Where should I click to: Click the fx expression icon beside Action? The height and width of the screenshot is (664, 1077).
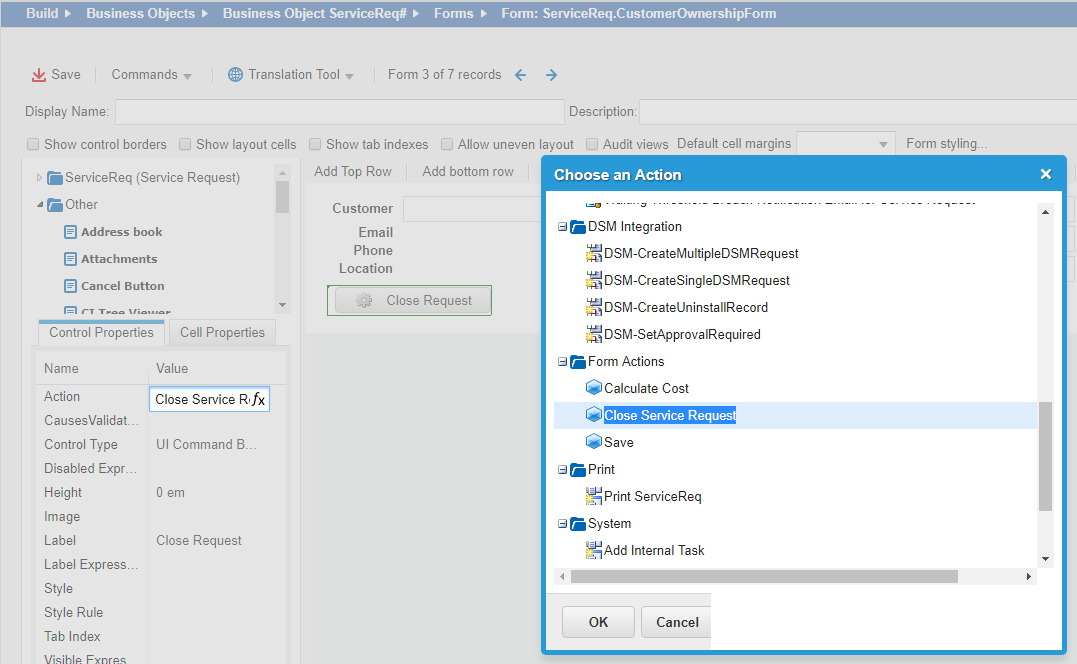tap(258, 400)
